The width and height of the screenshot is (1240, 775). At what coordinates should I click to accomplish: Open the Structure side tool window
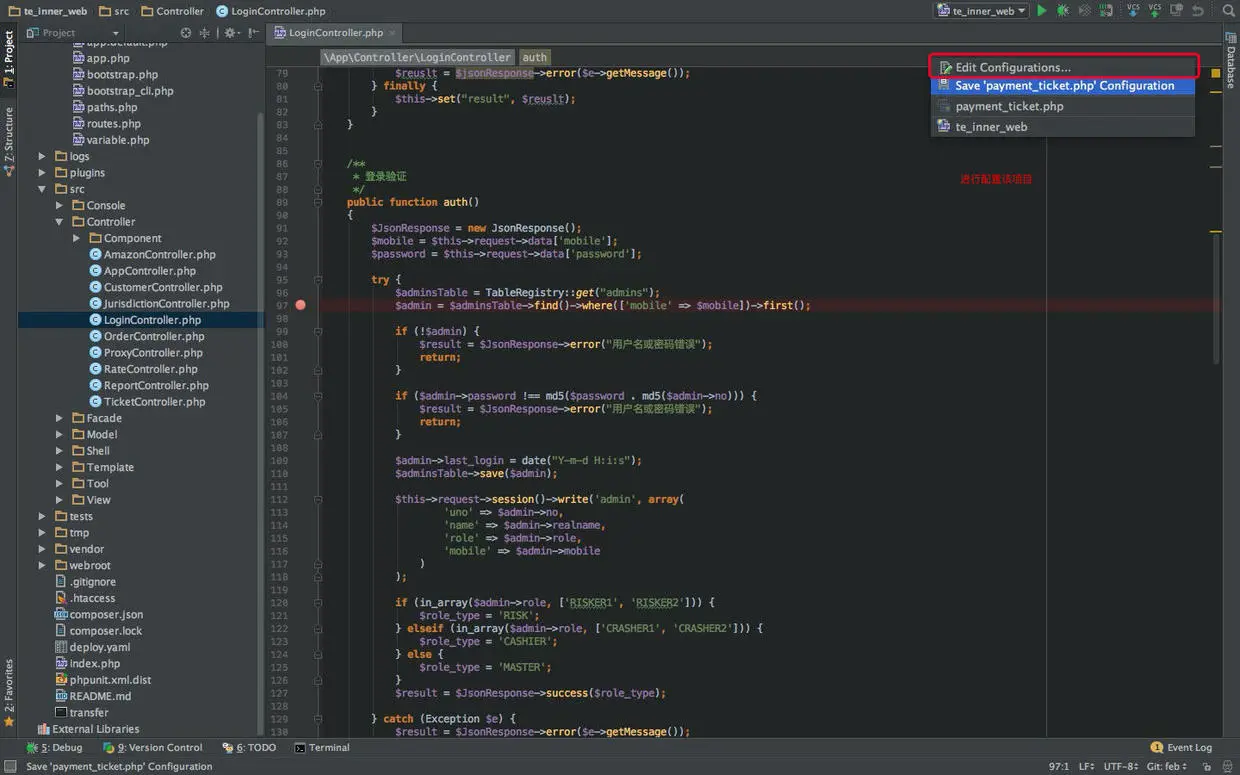click(x=8, y=141)
